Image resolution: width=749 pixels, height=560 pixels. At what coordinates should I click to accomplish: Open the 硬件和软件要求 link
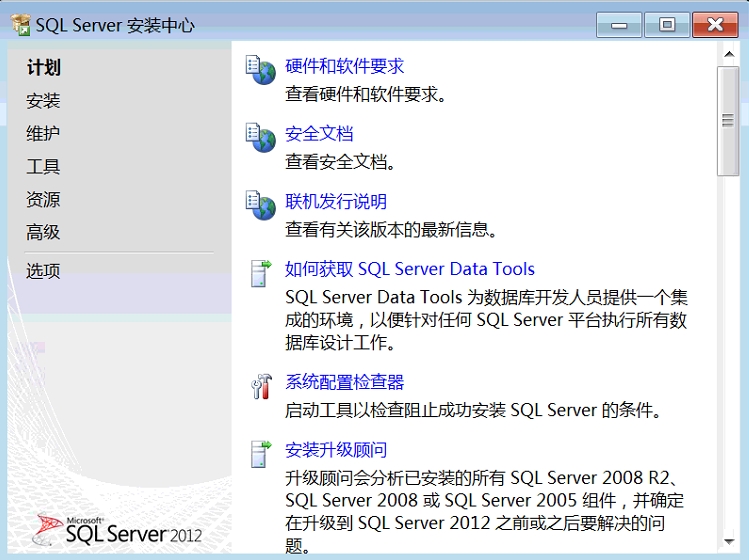coord(344,66)
